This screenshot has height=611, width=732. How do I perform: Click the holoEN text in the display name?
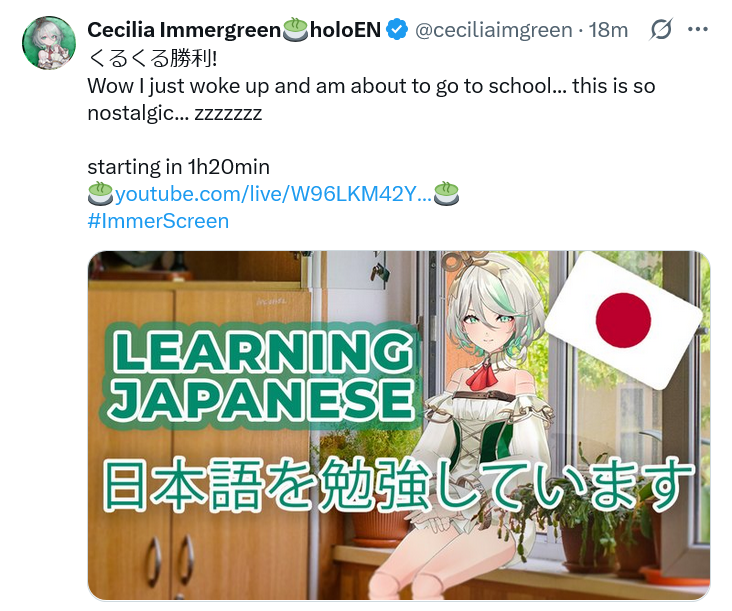tap(345, 30)
